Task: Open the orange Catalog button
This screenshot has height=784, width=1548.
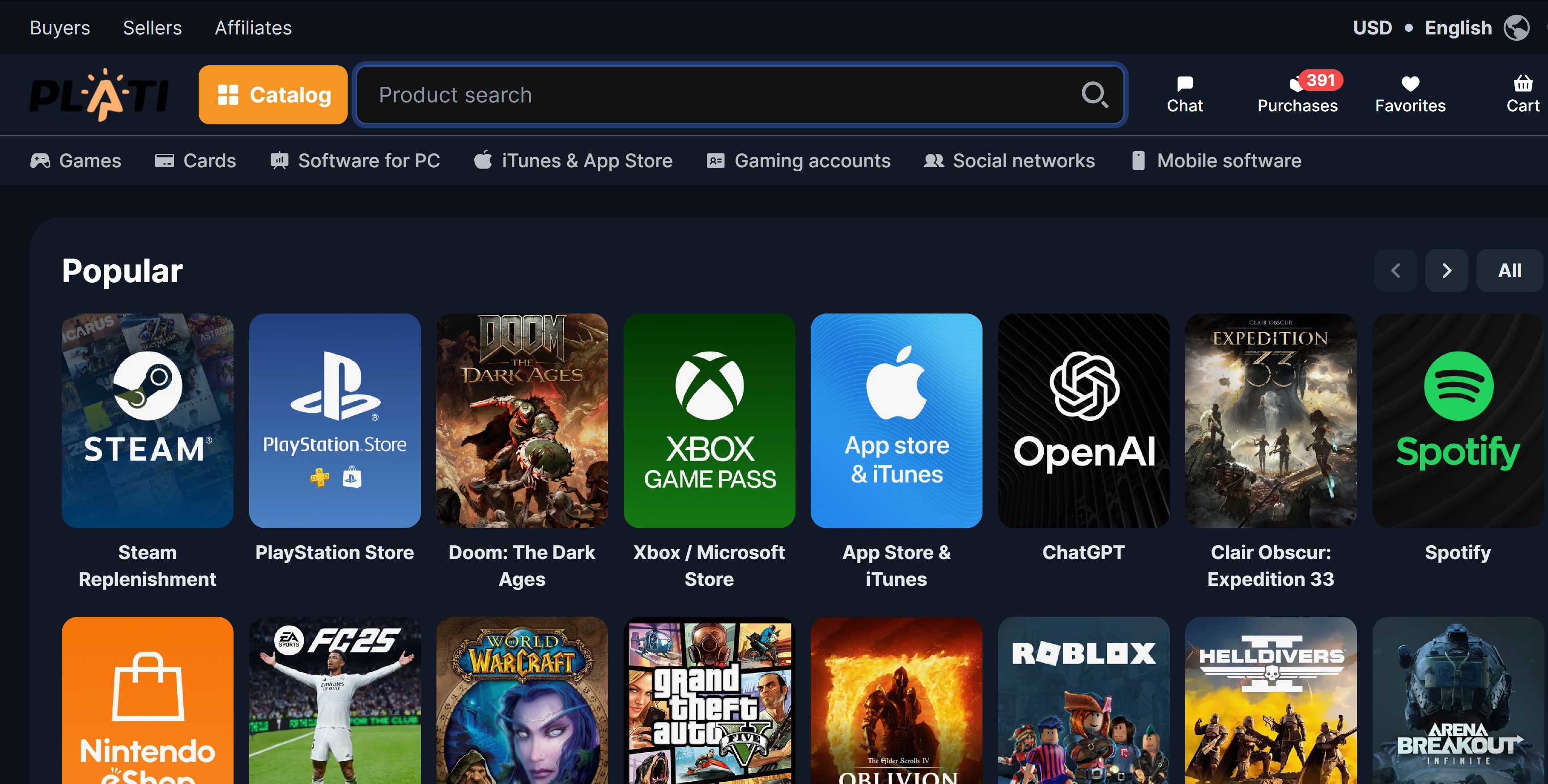Action: pos(273,94)
